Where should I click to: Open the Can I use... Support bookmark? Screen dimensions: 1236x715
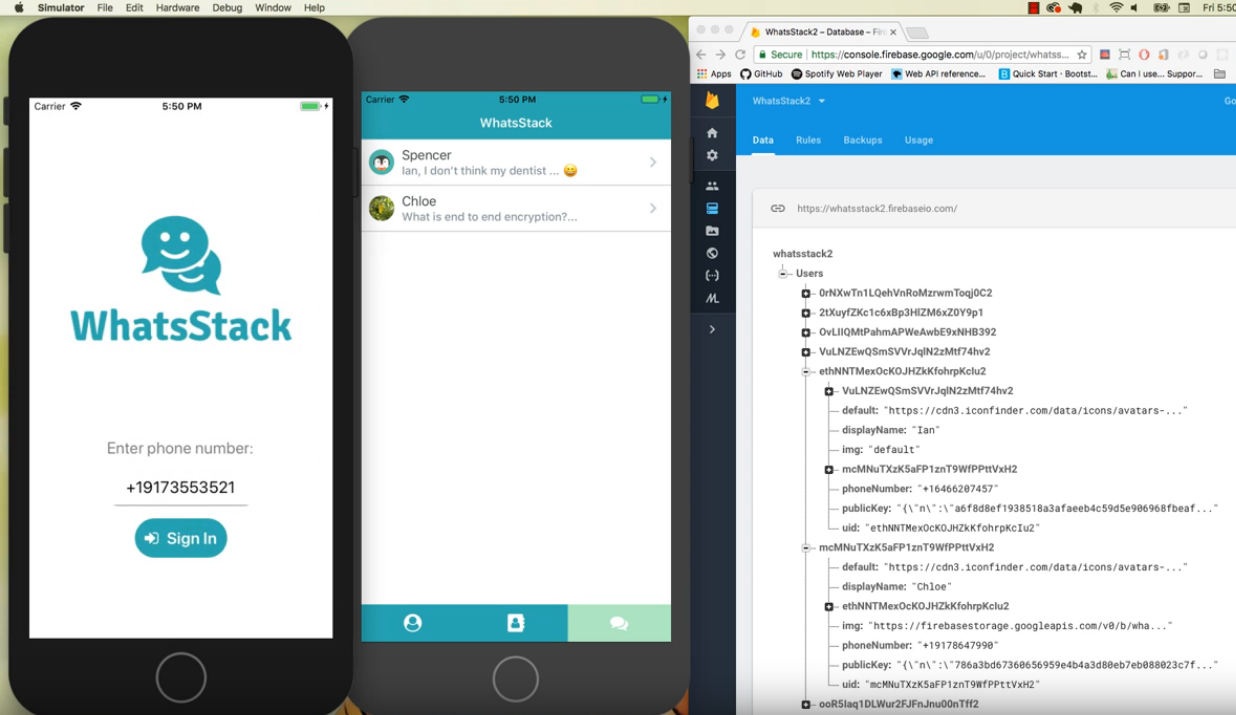pos(1155,74)
